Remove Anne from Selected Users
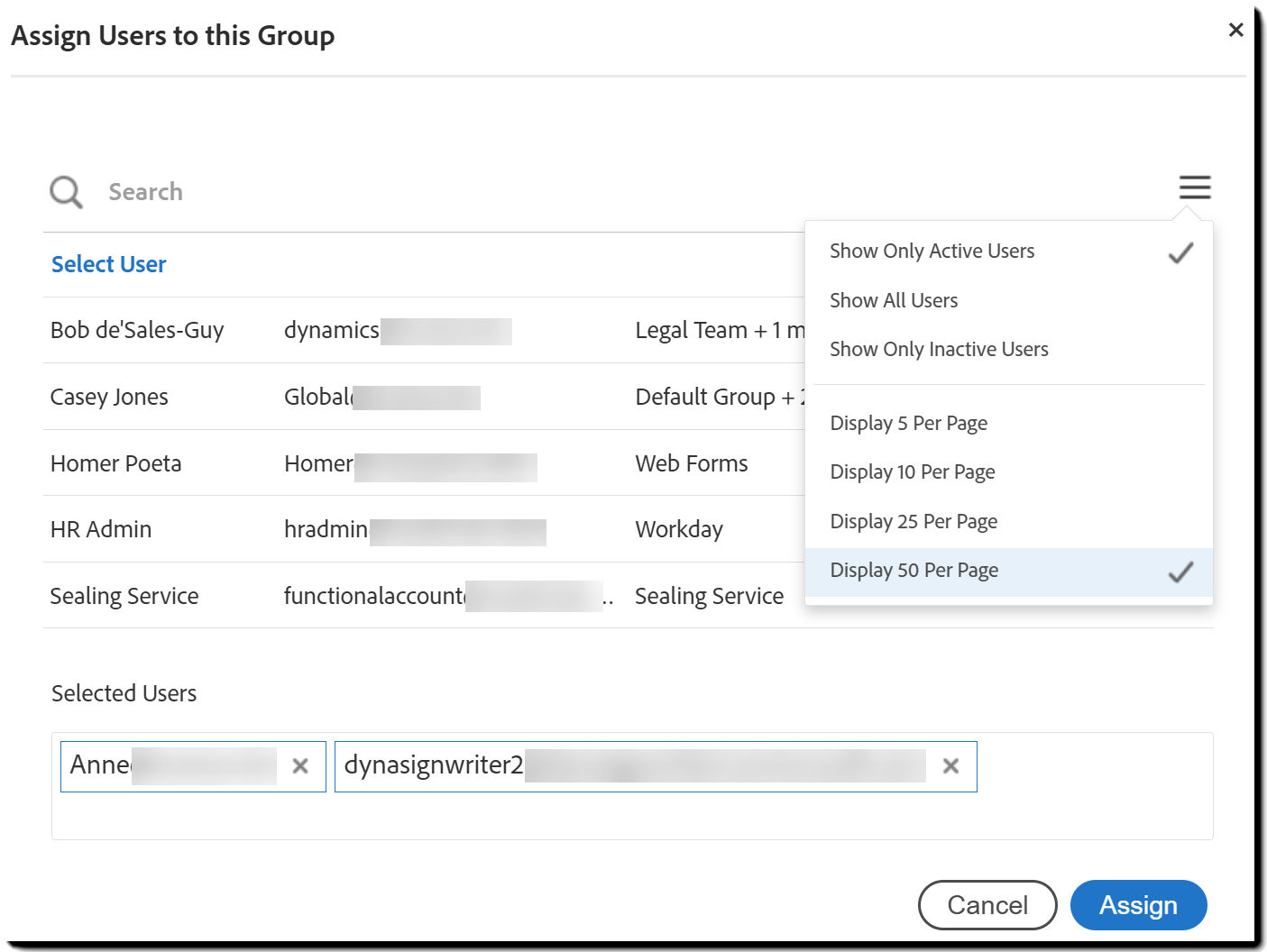This screenshot has width=1267, height=952. click(299, 766)
